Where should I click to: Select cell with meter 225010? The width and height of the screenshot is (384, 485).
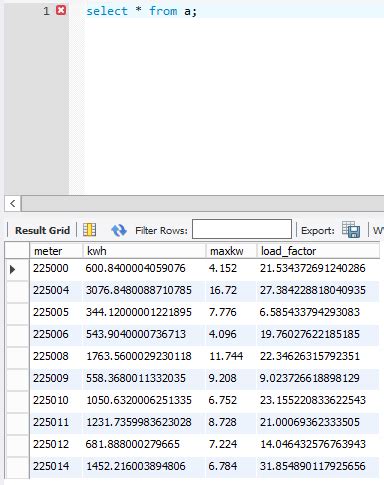pyautogui.click(x=56, y=400)
